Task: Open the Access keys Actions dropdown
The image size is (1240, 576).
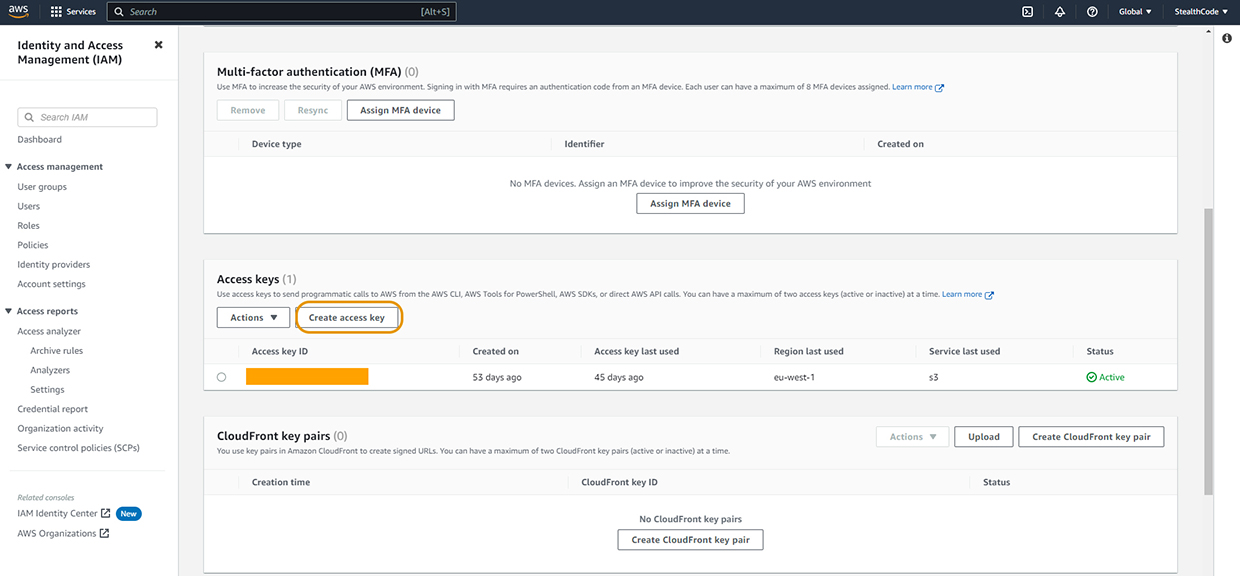Action: (253, 317)
